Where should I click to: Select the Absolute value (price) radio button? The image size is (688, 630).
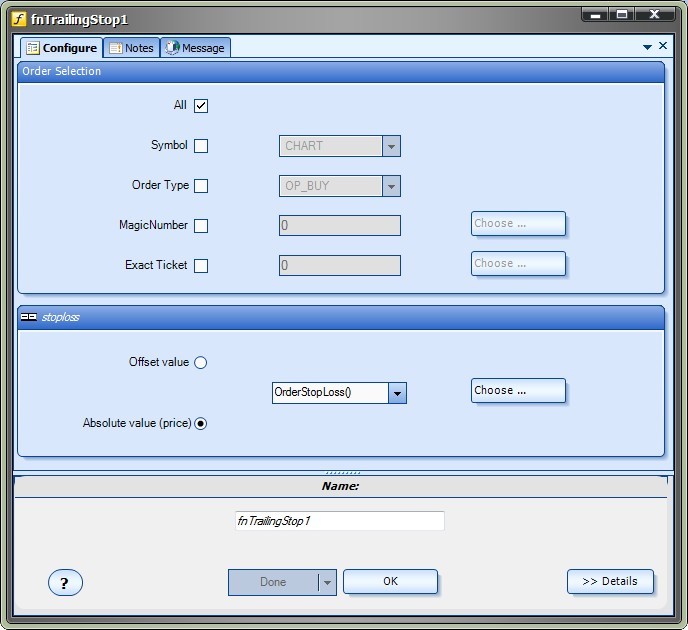coord(201,423)
